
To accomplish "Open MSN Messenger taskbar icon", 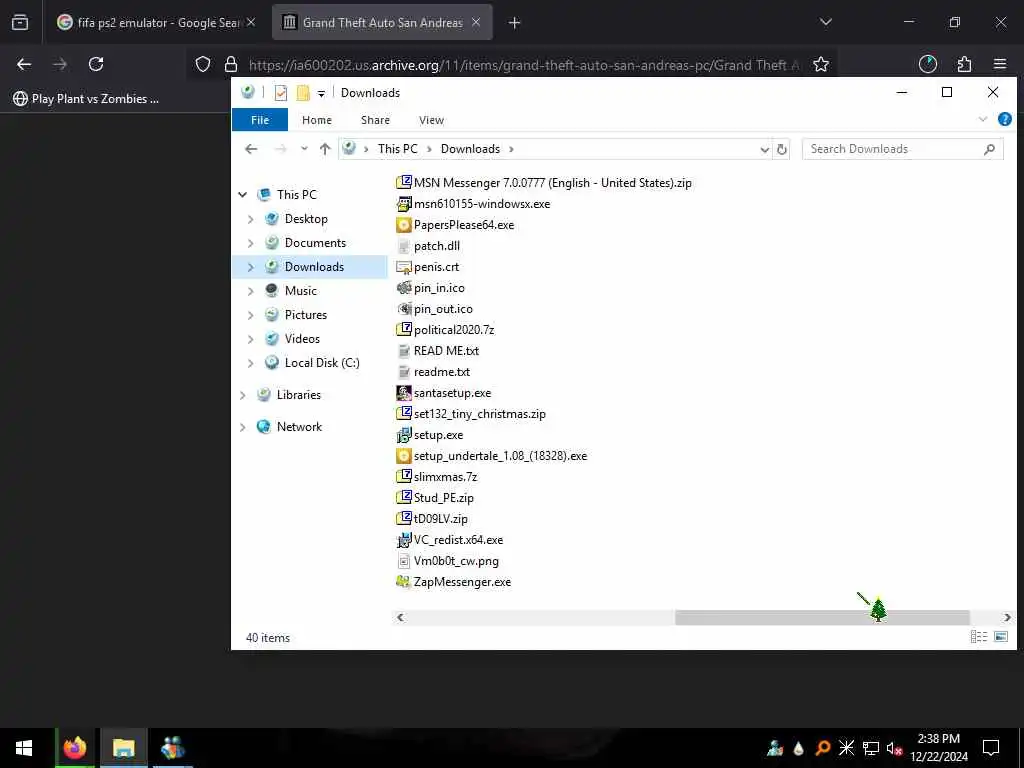I will pos(173,748).
